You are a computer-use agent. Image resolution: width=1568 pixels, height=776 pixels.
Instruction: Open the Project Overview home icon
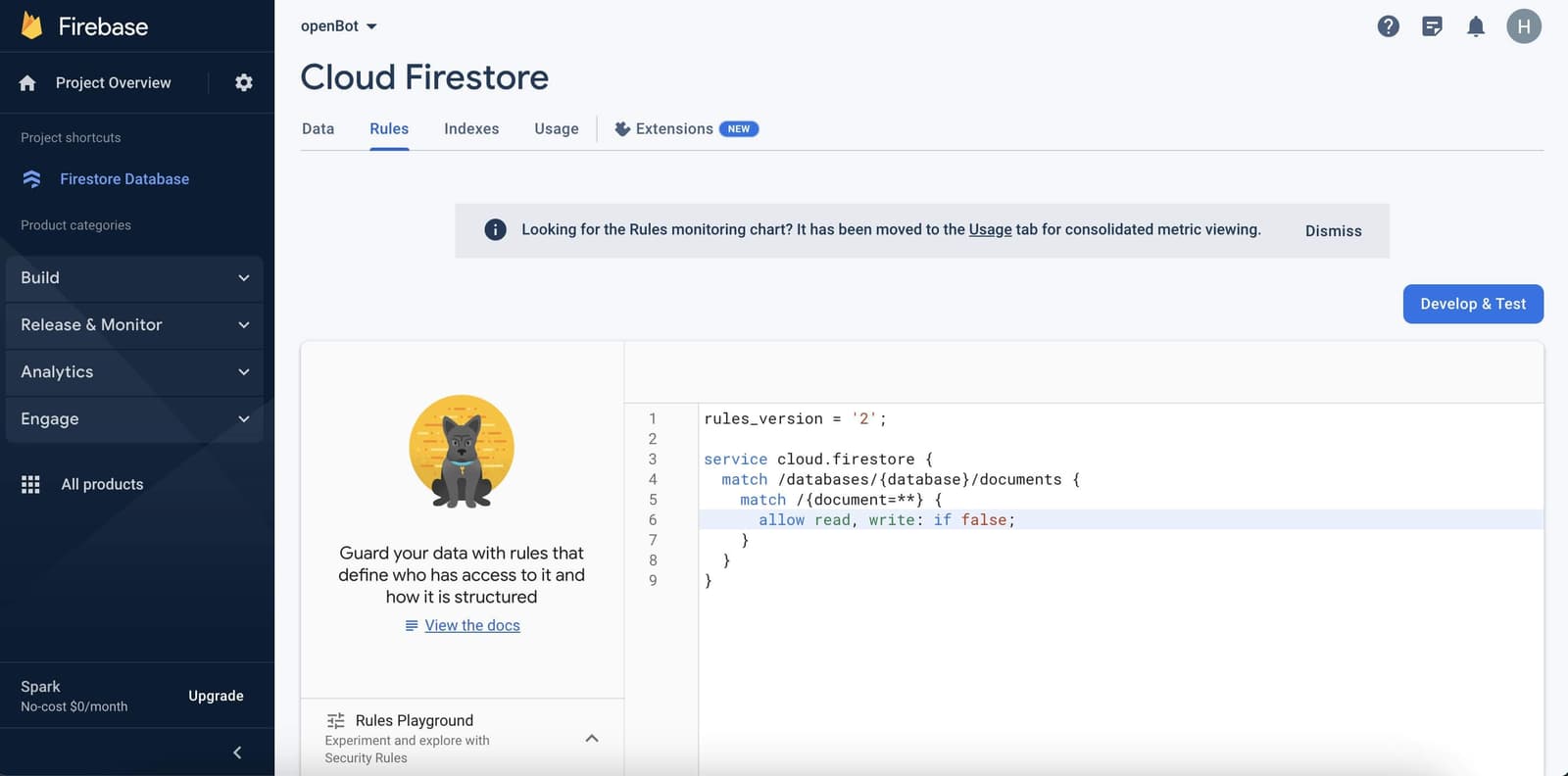[x=27, y=83]
